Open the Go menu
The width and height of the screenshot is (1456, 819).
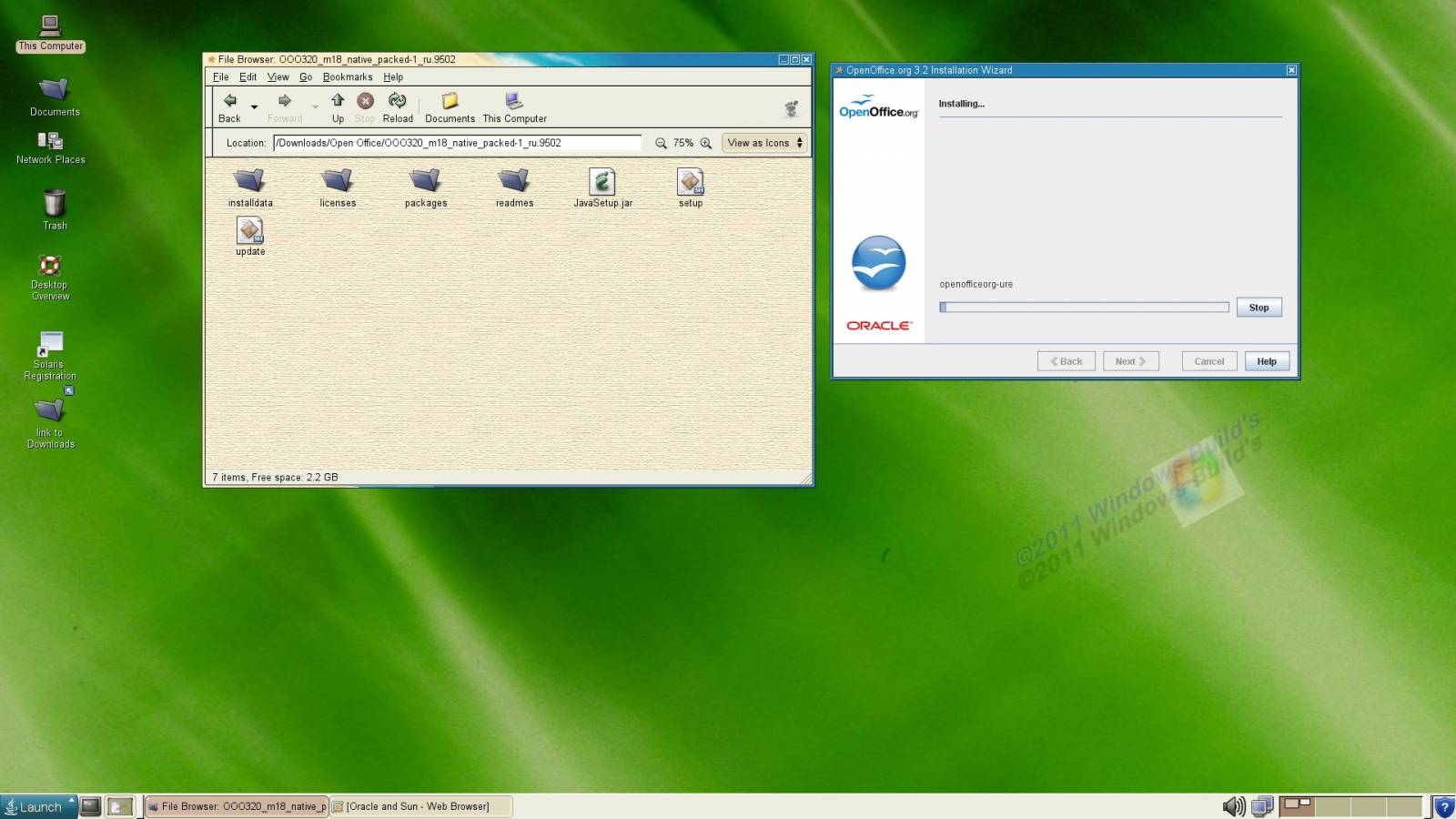pos(306,77)
